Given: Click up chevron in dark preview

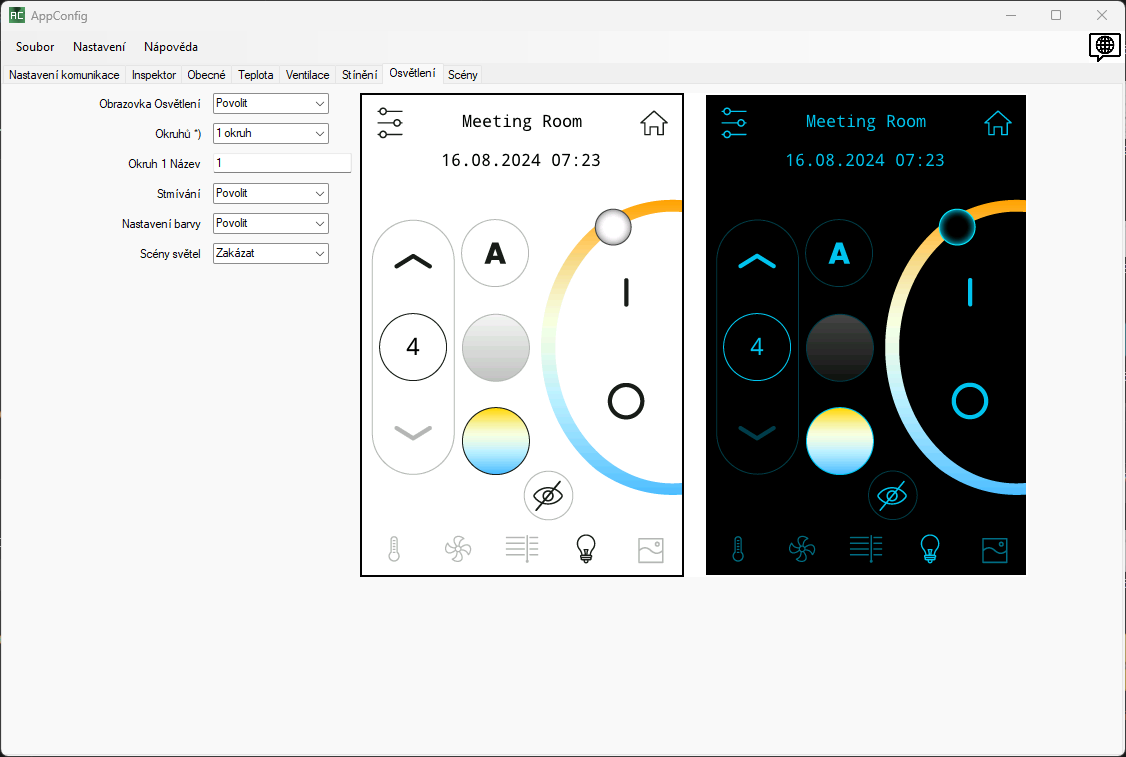Looking at the screenshot, I should pyautogui.click(x=757, y=261).
